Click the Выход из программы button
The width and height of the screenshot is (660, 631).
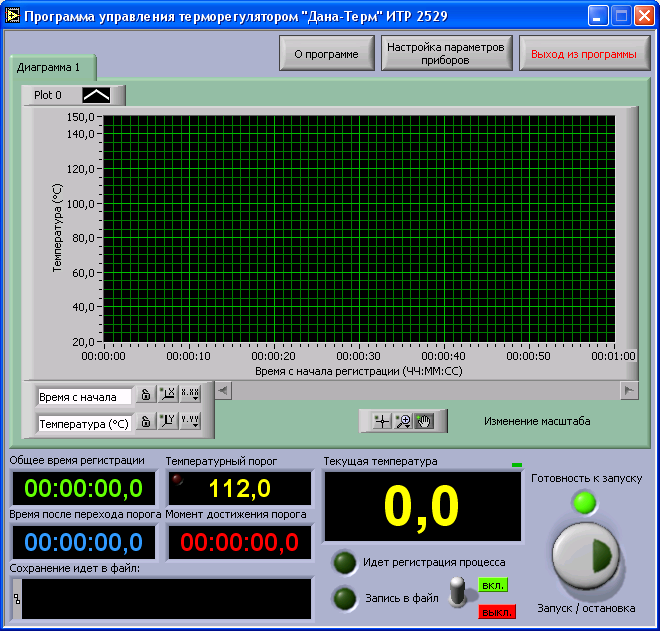[x=583, y=54]
